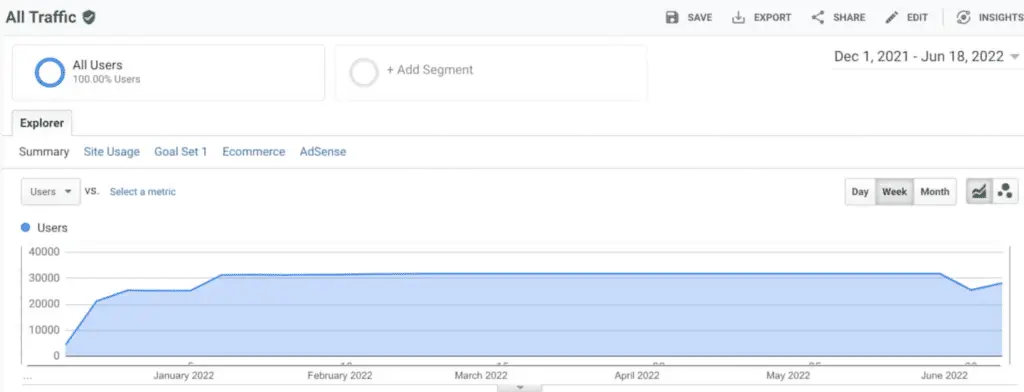Click the 100.00% Users text
Viewport: 1024px width, 392px height.
(x=106, y=80)
